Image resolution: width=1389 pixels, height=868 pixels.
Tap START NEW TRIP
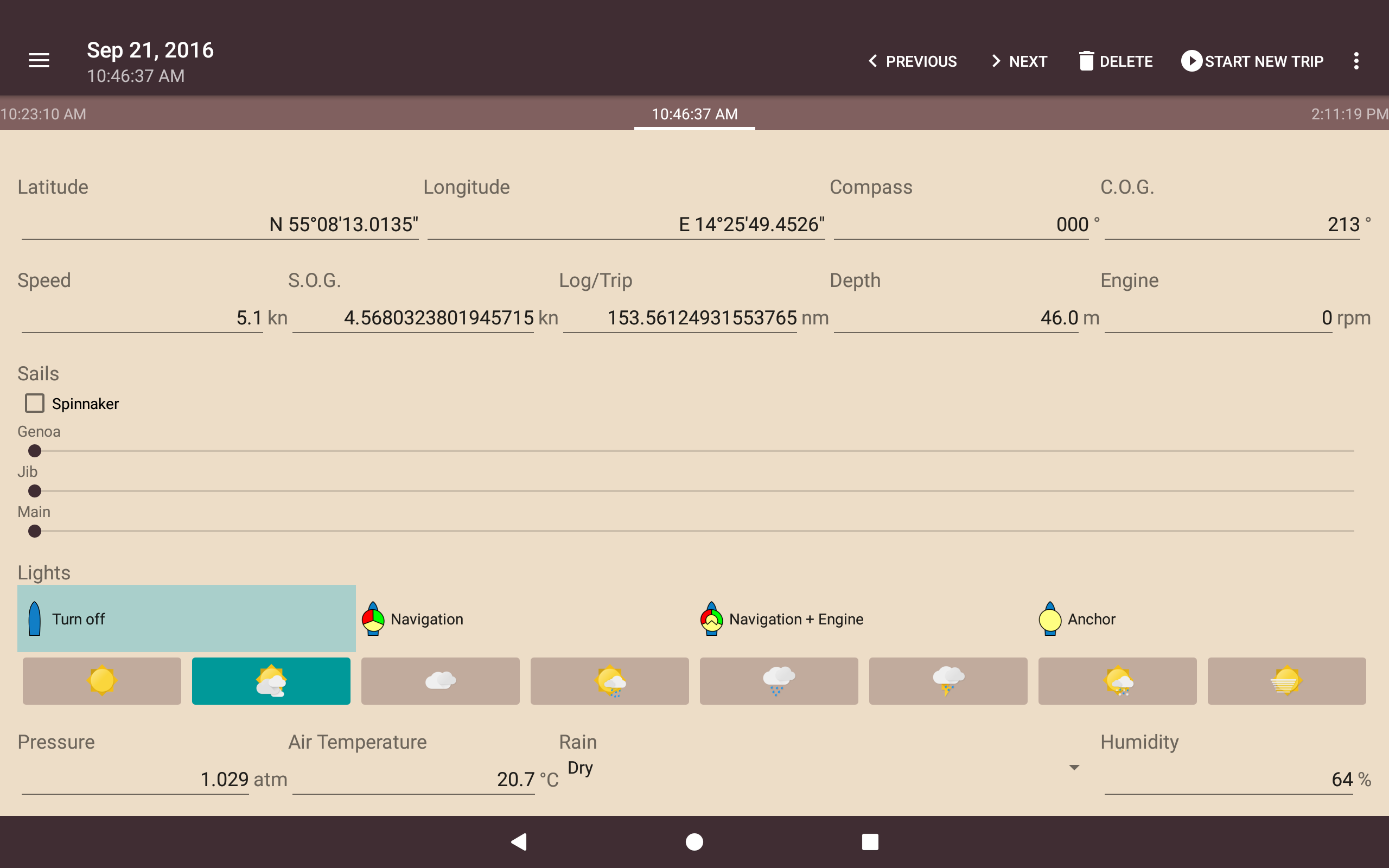click(x=1252, y=61)
